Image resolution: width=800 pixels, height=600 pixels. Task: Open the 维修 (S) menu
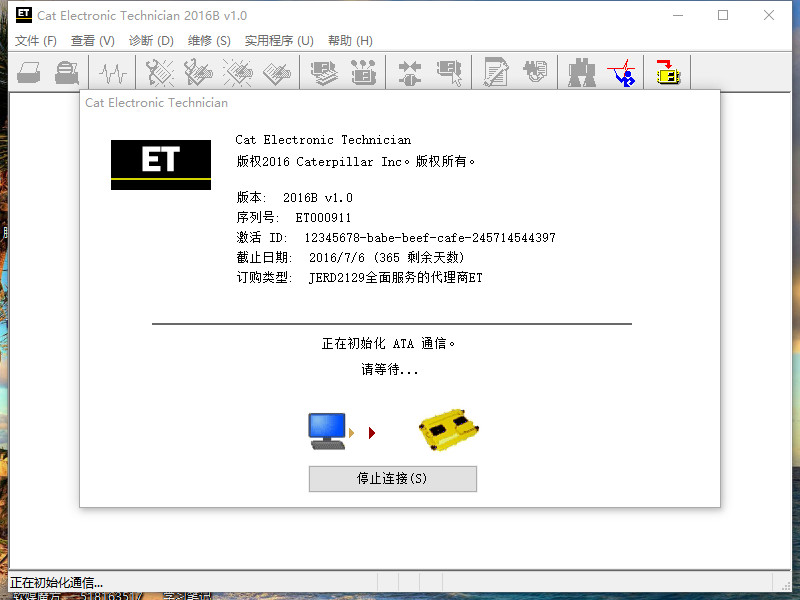click(209, 41)
